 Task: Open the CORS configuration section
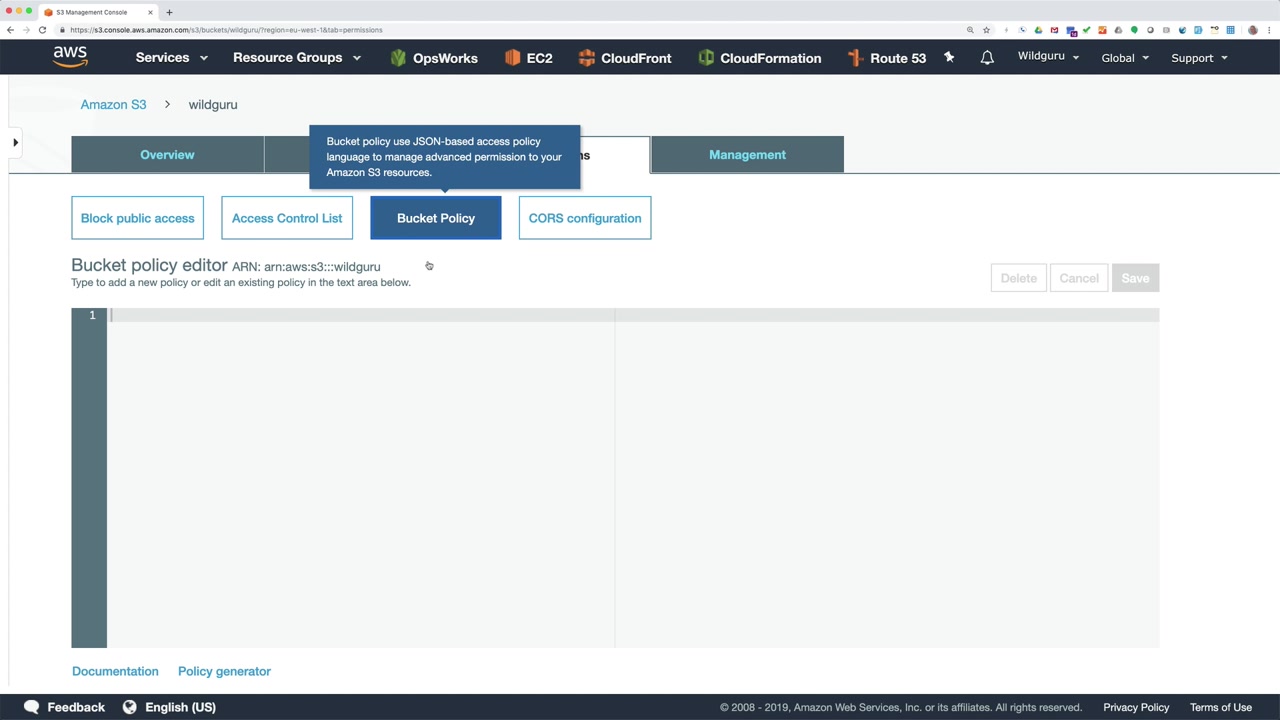tap(585, 218)
